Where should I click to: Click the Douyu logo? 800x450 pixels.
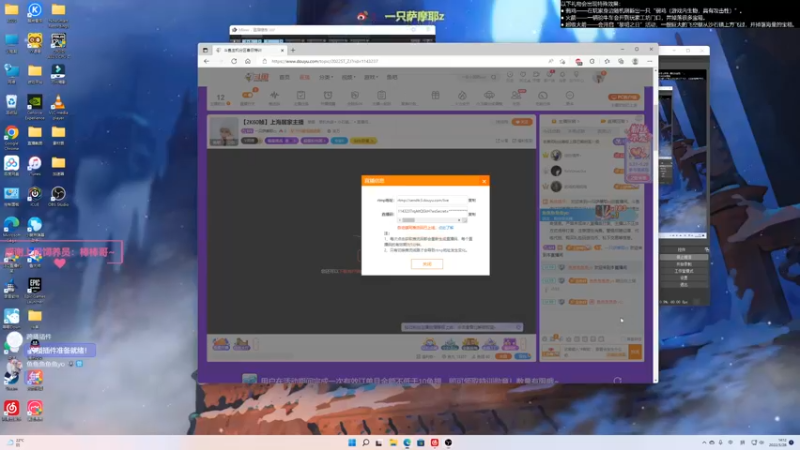(x=257, y=77)
